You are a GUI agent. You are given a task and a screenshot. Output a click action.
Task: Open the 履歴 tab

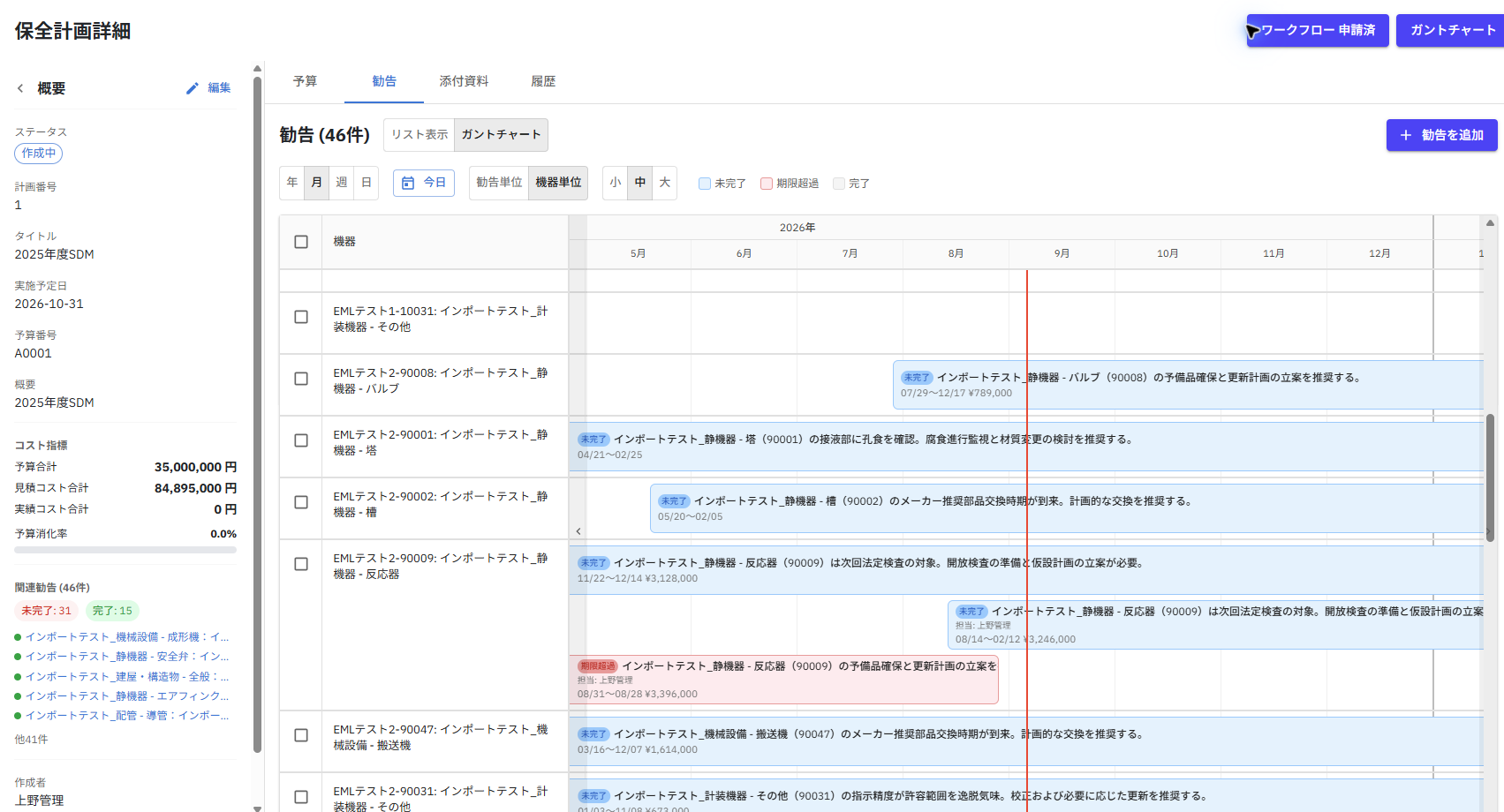click(543, 81)
